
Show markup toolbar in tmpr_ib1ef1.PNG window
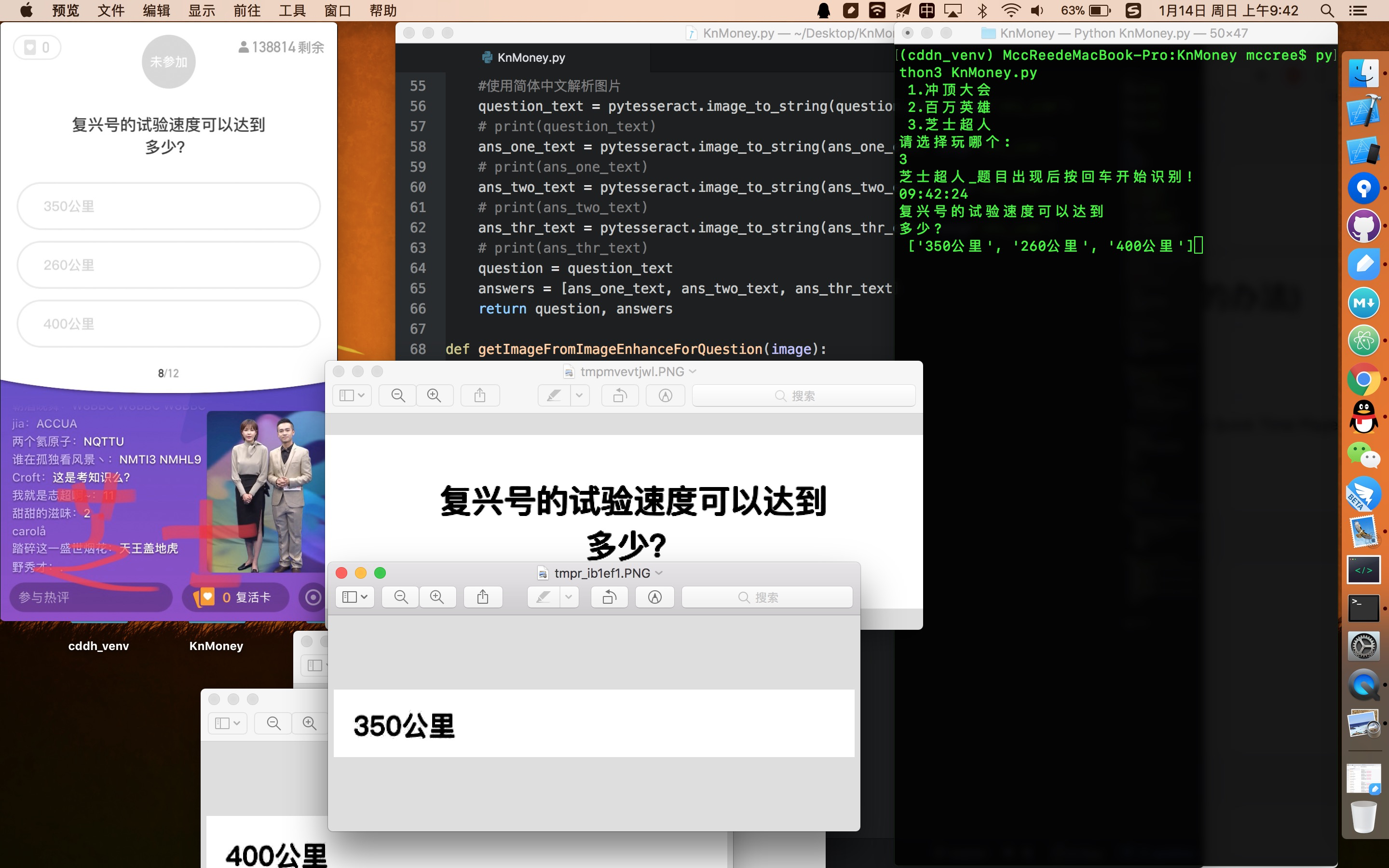654,597
